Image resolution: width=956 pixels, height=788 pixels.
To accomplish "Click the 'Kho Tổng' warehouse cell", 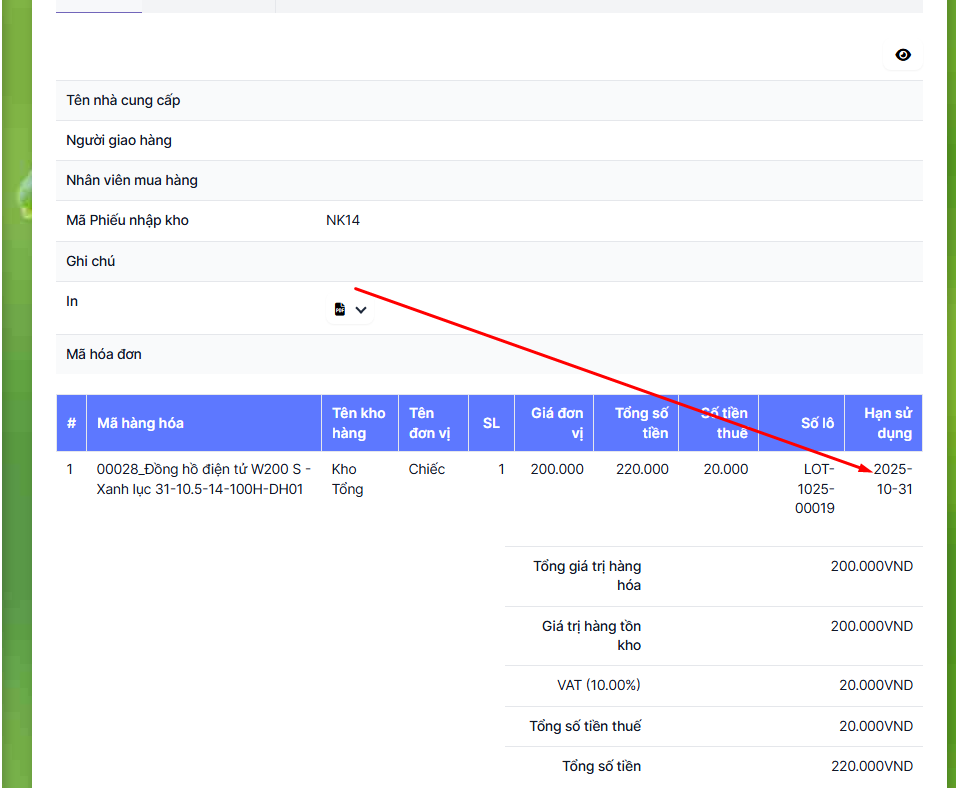I will (x=348, y=479).
